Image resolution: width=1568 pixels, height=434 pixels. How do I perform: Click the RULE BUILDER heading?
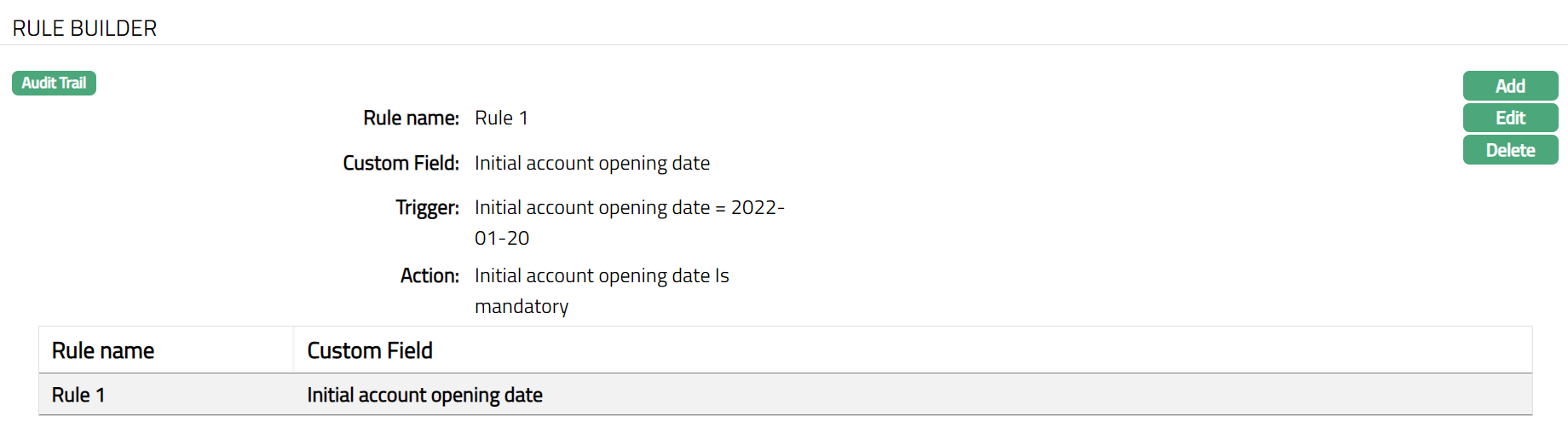click(x=84, y=28)
